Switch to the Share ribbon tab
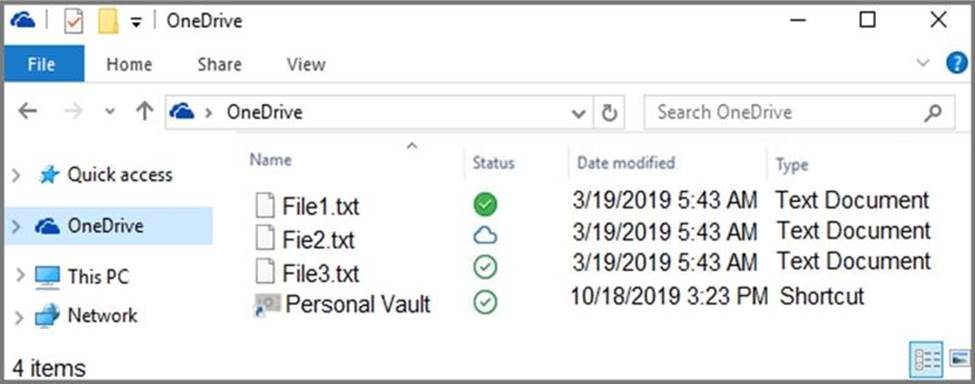The height and width of the screenshot is (384, 975). pos(219,65)
